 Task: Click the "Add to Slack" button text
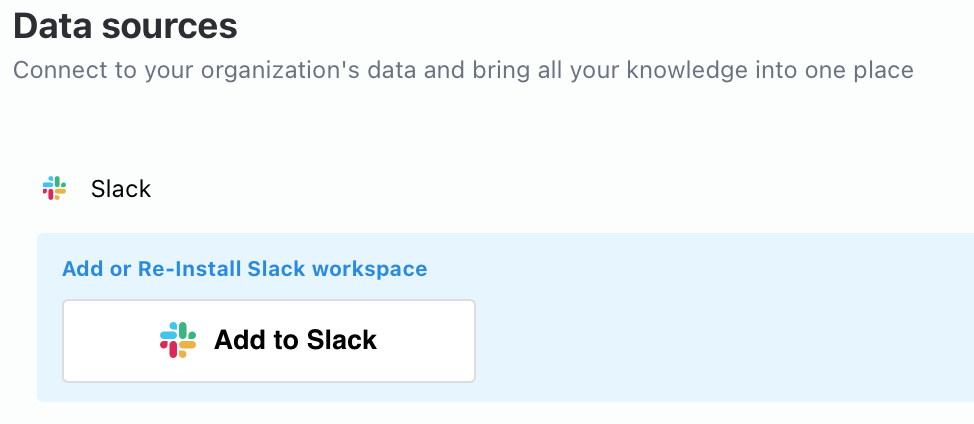(x=295, y=340)
